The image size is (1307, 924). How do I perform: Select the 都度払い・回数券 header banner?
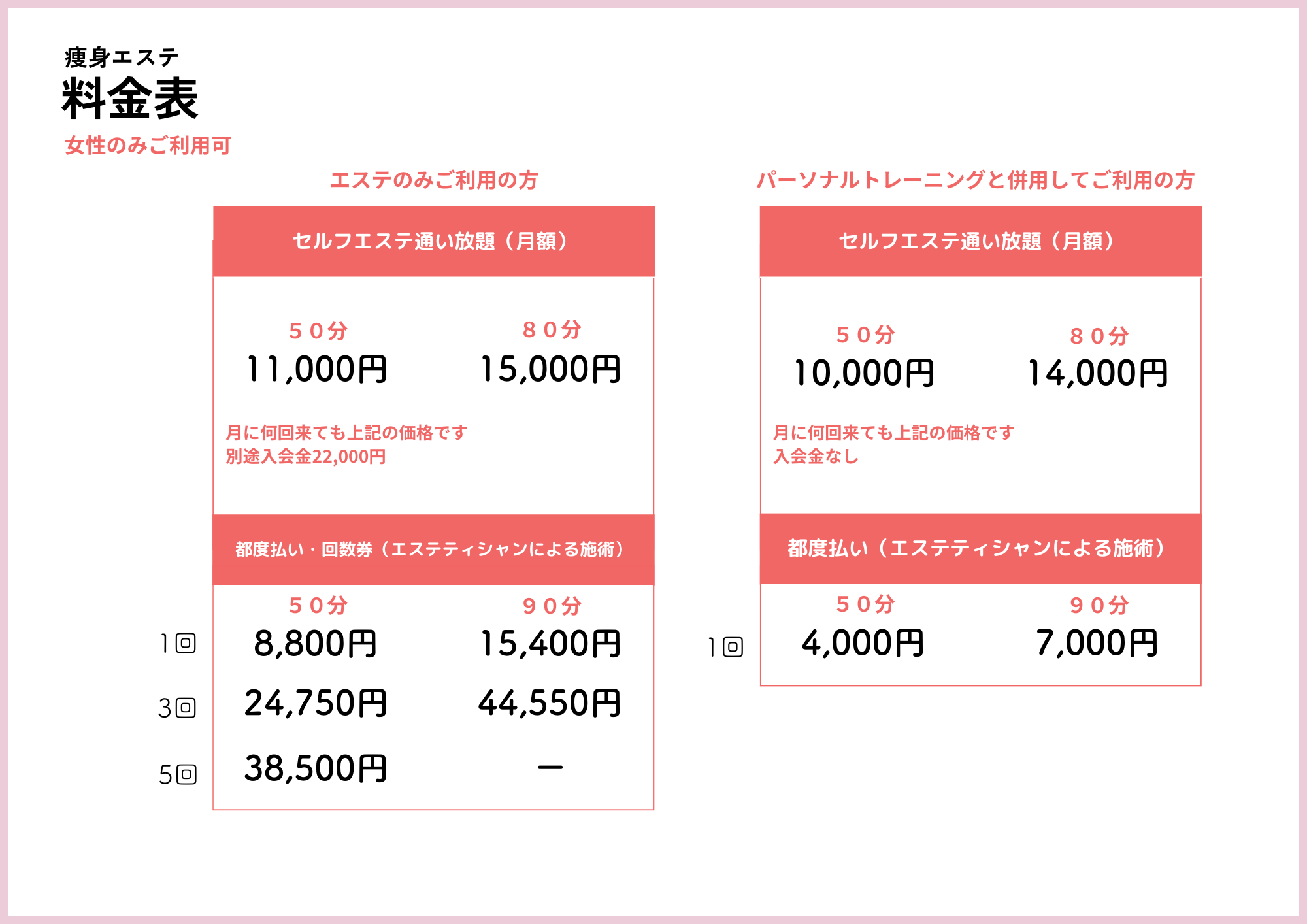pyautogui.click(x=433, y=550)
